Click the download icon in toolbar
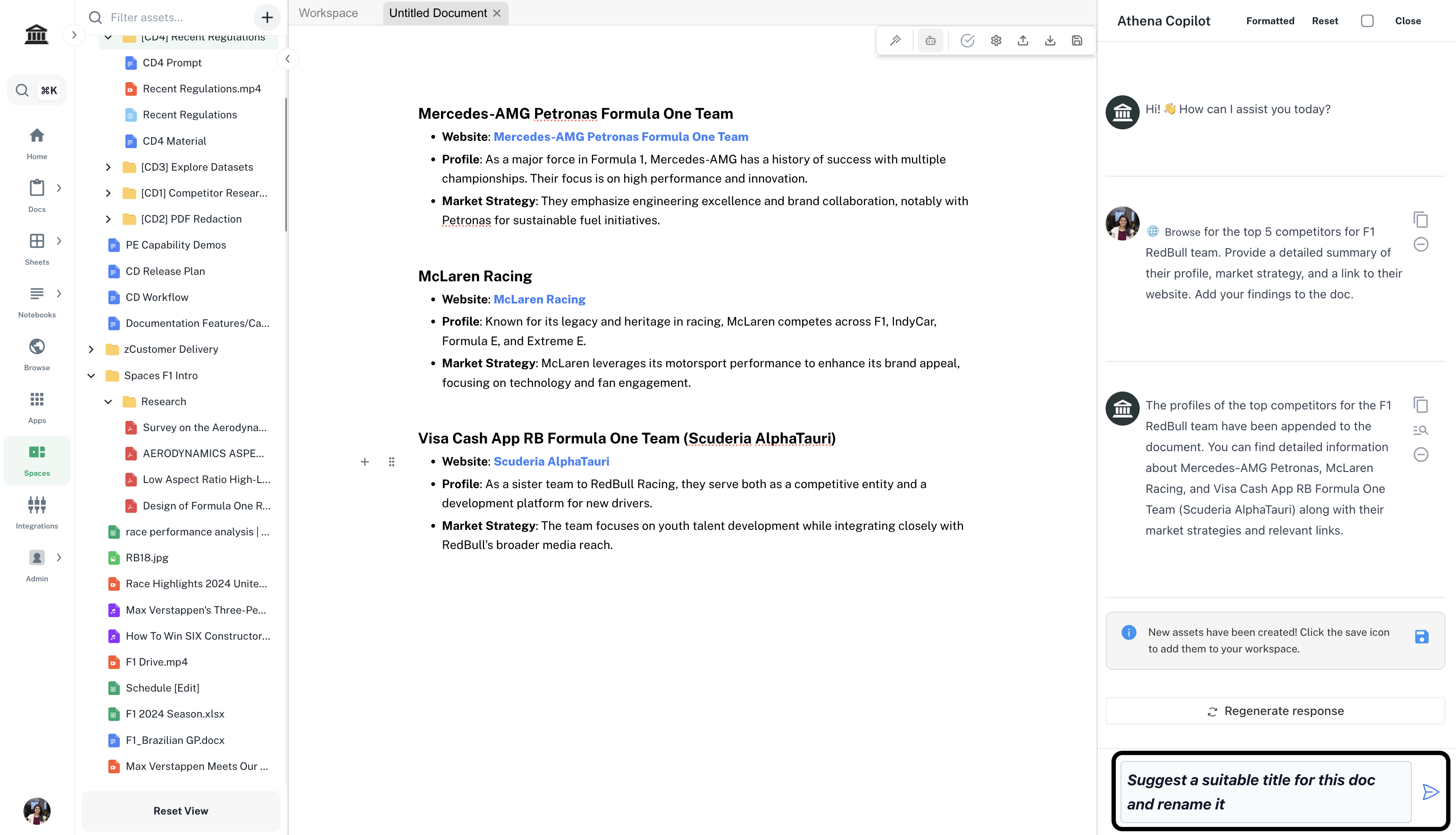 (x=1050, y=40)
